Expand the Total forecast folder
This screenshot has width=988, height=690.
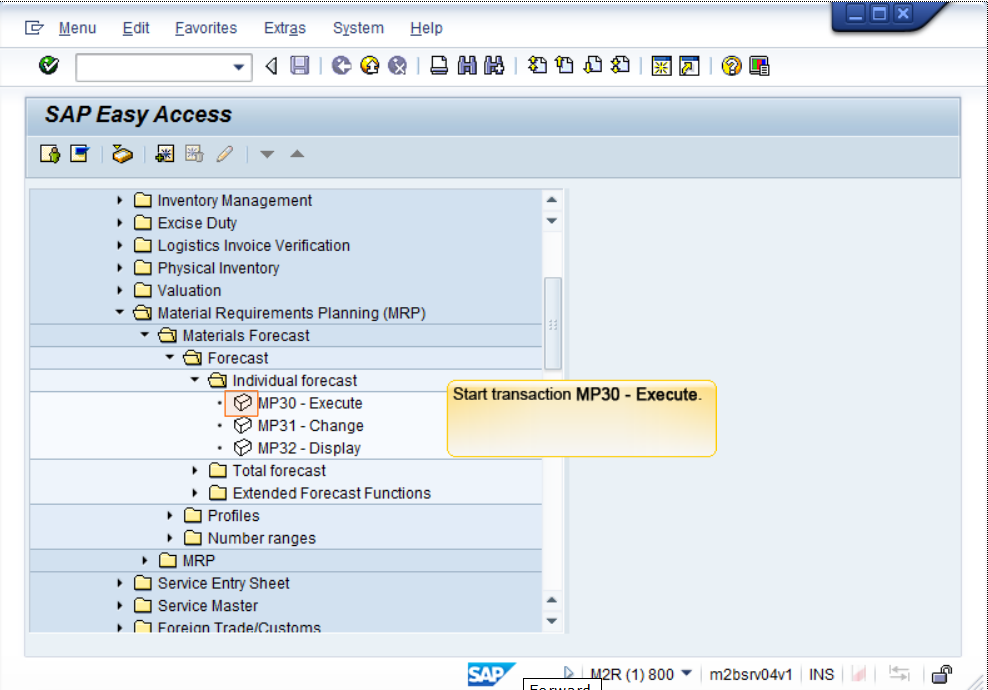(x=195, y=470)
